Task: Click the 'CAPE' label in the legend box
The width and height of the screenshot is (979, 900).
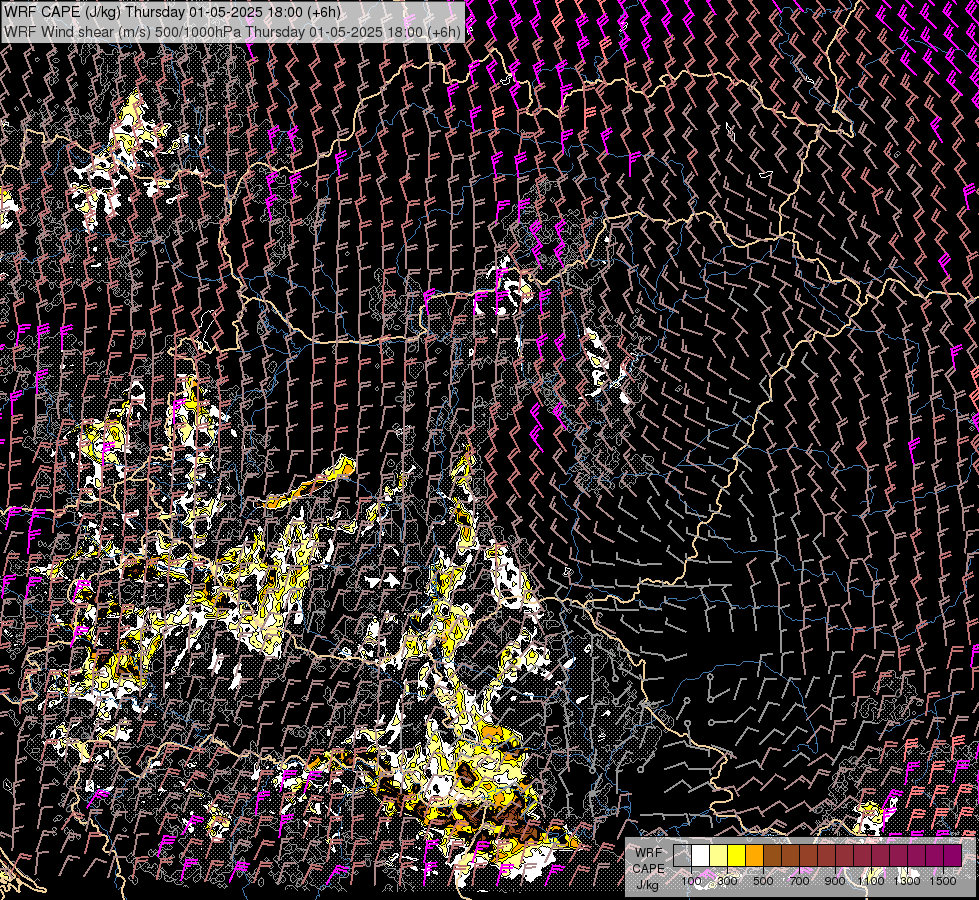Action: [649, 869]
